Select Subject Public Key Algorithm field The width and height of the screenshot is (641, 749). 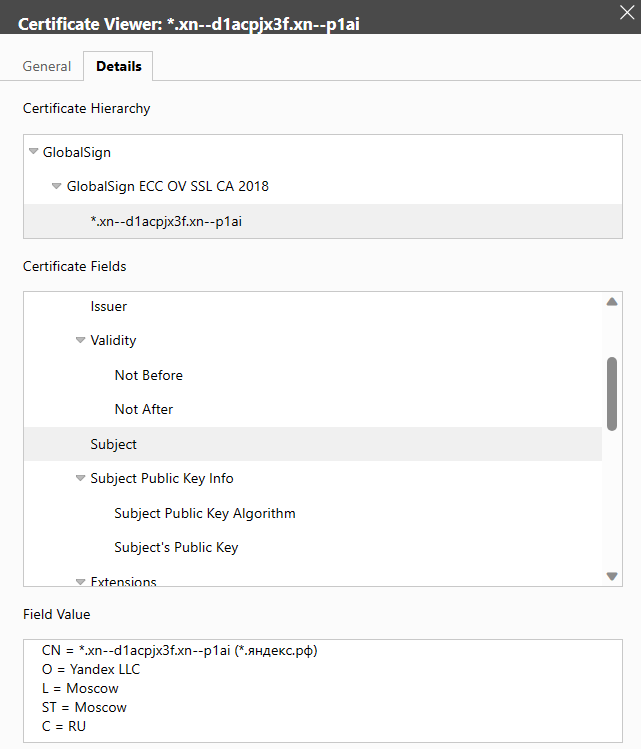point(205,514)
